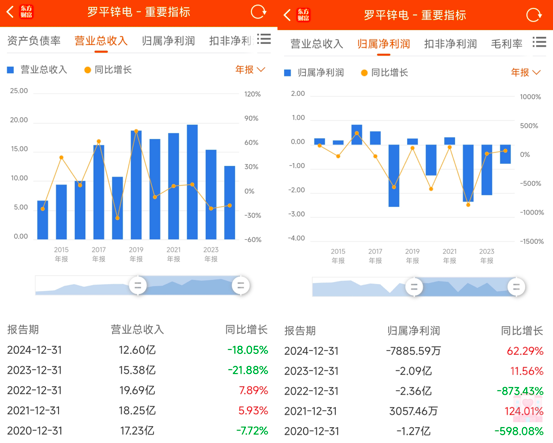Tap 2015 年报 axis label in revenue chart
This screenshot has width=553, height=443.
(x=61, y=254)
